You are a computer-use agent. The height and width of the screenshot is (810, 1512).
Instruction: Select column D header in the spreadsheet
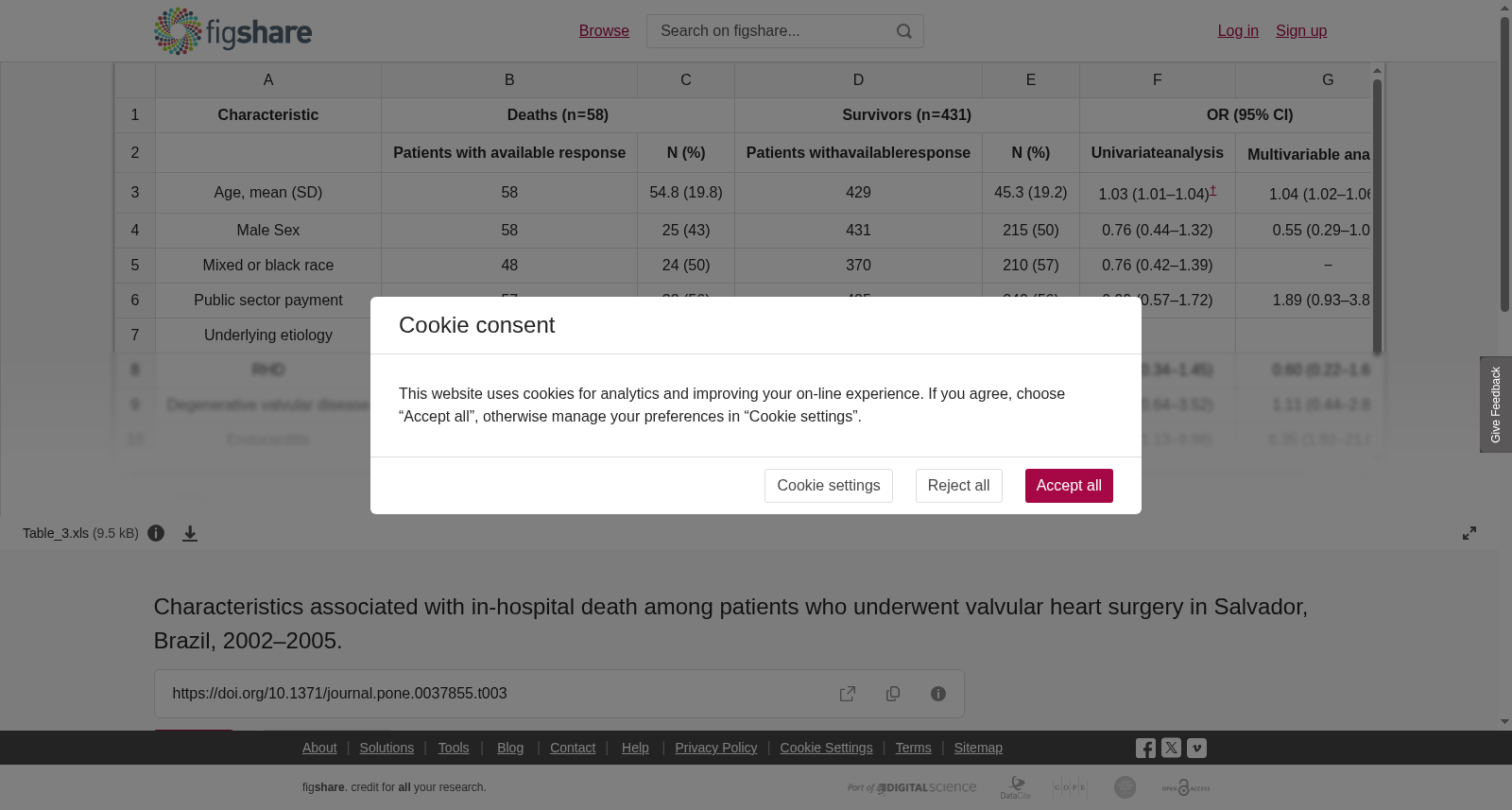[858, 80]
